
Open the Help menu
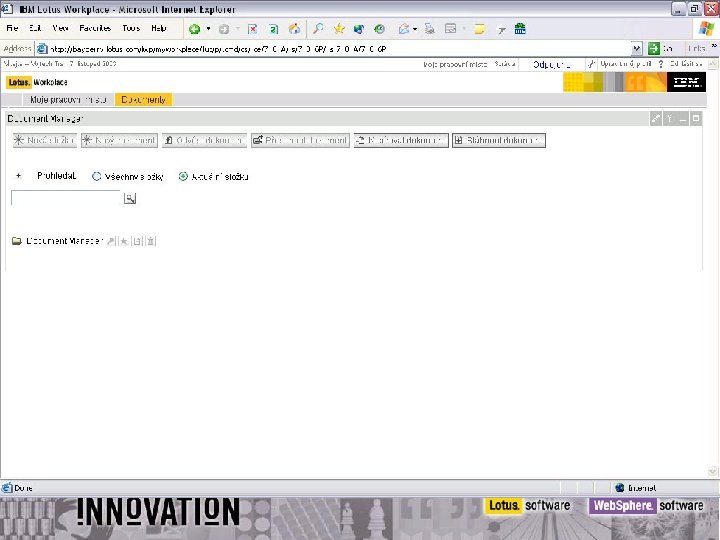tap(159, 28)
